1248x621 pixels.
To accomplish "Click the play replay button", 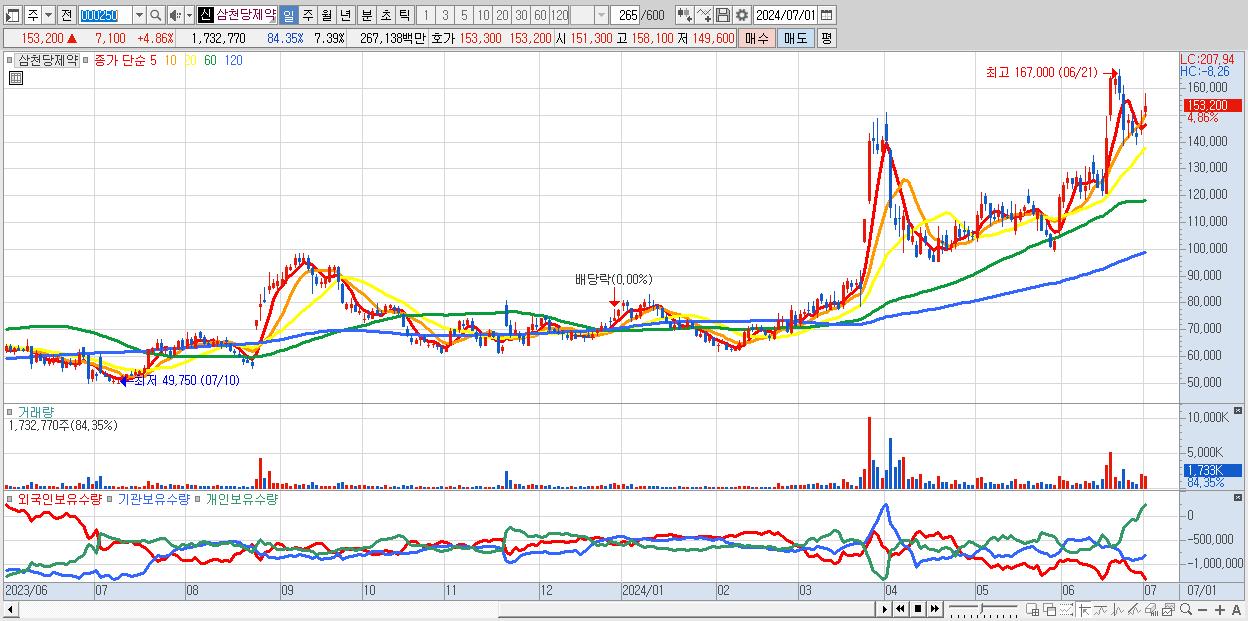I will pyautogui.click(x=885, y=609).
